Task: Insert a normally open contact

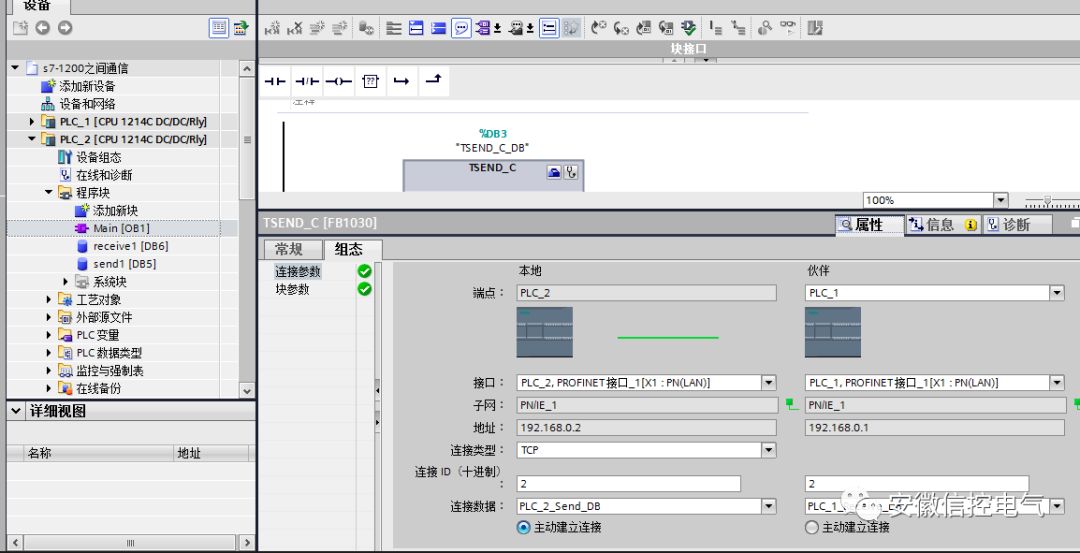Action: pos(275,81)
